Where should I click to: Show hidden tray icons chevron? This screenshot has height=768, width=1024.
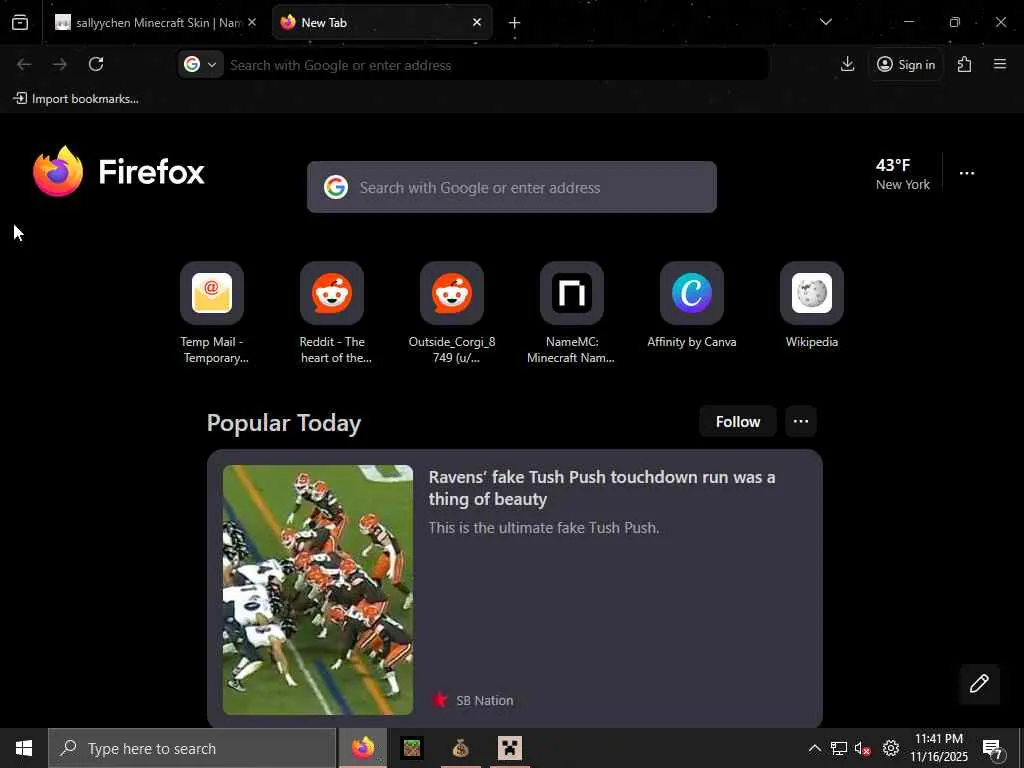(x=814, y=748)
